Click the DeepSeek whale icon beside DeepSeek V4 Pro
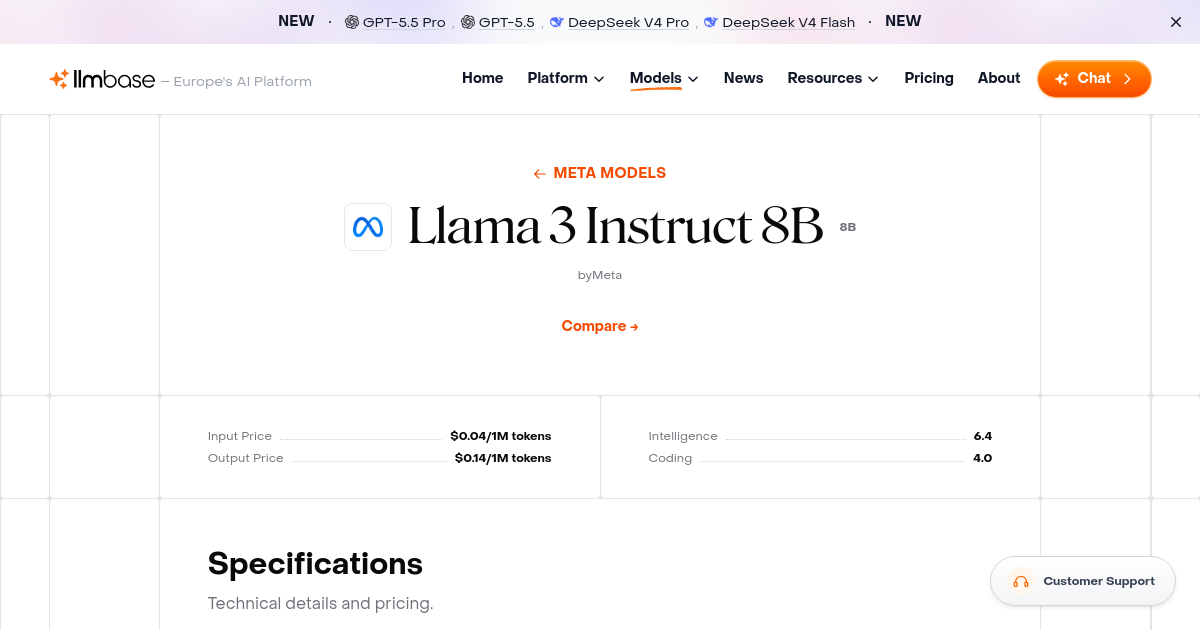 (556, 21)
